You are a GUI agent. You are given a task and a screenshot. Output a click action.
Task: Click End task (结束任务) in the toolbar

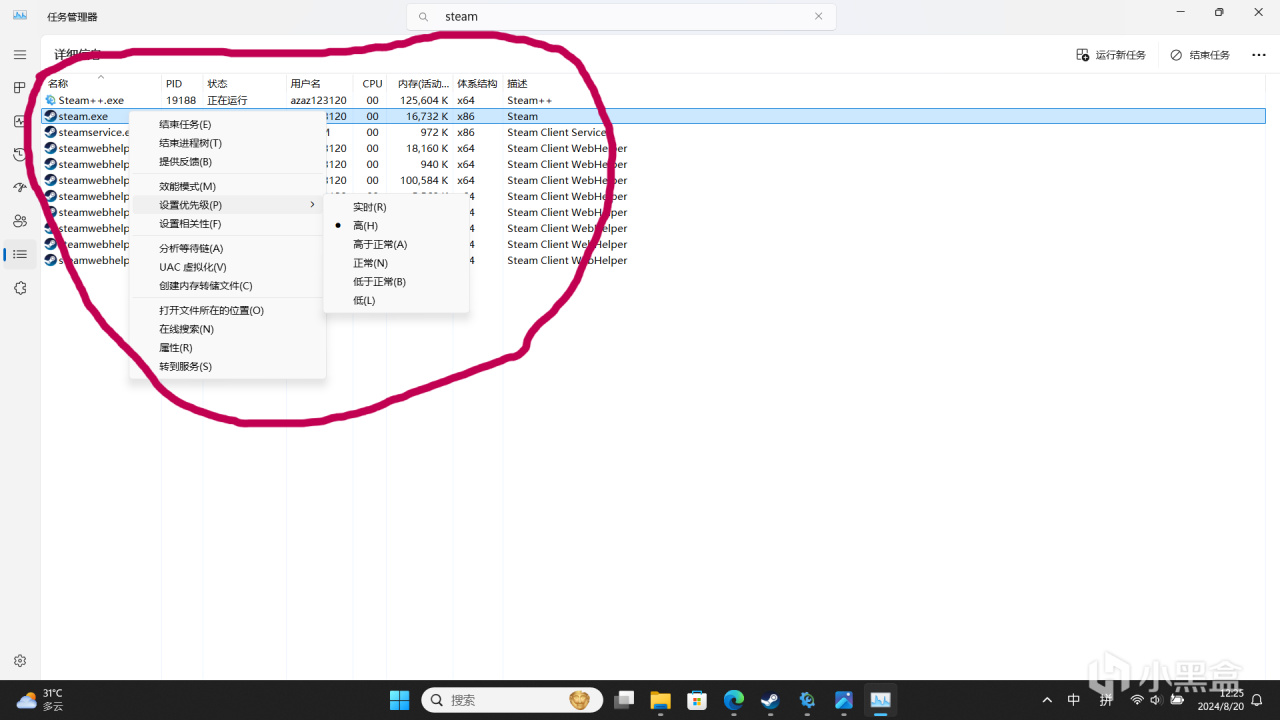click(1200, 55)
